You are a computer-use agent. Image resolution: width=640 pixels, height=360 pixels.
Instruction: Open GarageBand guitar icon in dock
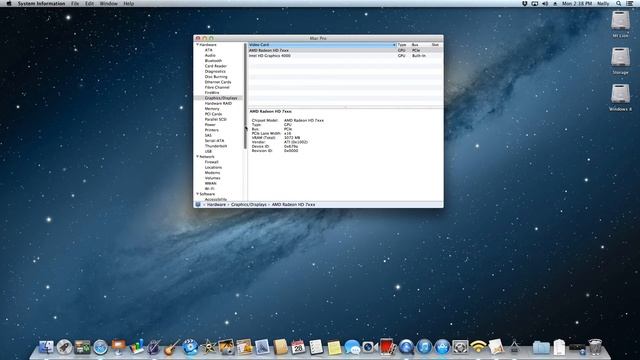click(172, 347)
